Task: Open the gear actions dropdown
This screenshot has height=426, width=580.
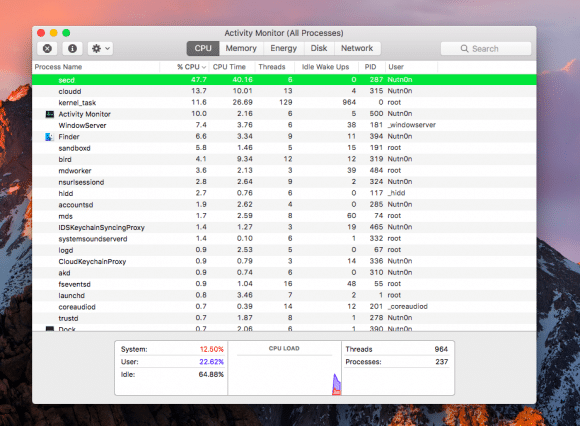Action: click(x=100, y=48)
